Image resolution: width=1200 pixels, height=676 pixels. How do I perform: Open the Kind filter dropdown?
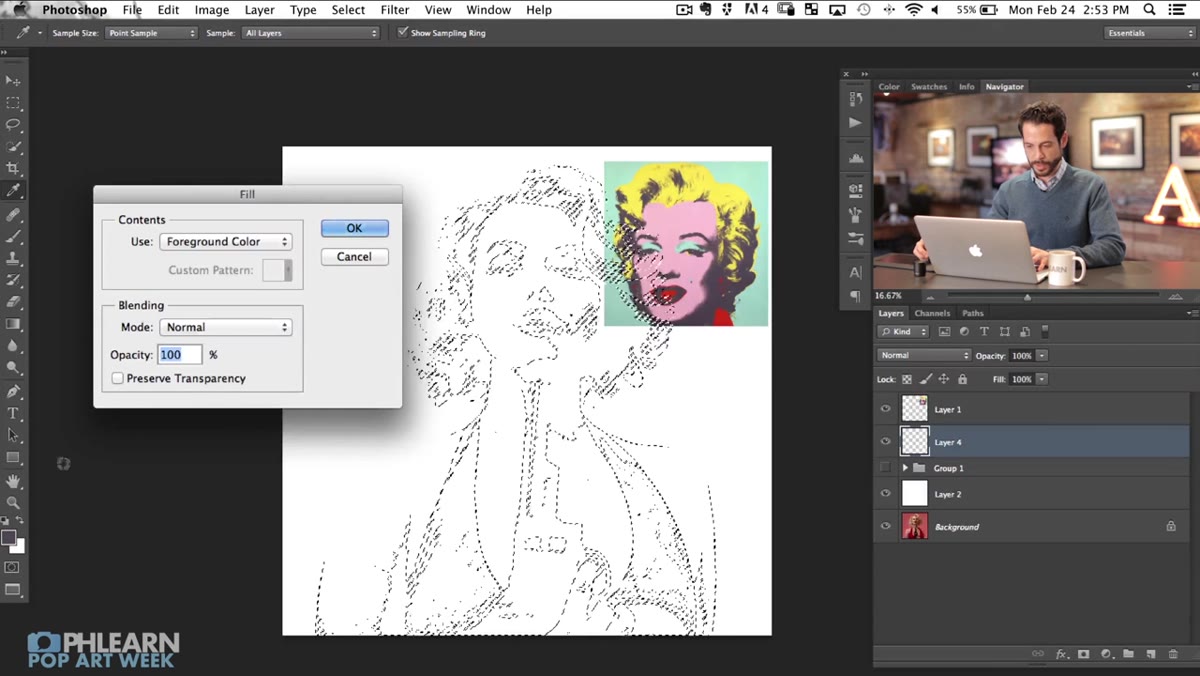(903, 331)
